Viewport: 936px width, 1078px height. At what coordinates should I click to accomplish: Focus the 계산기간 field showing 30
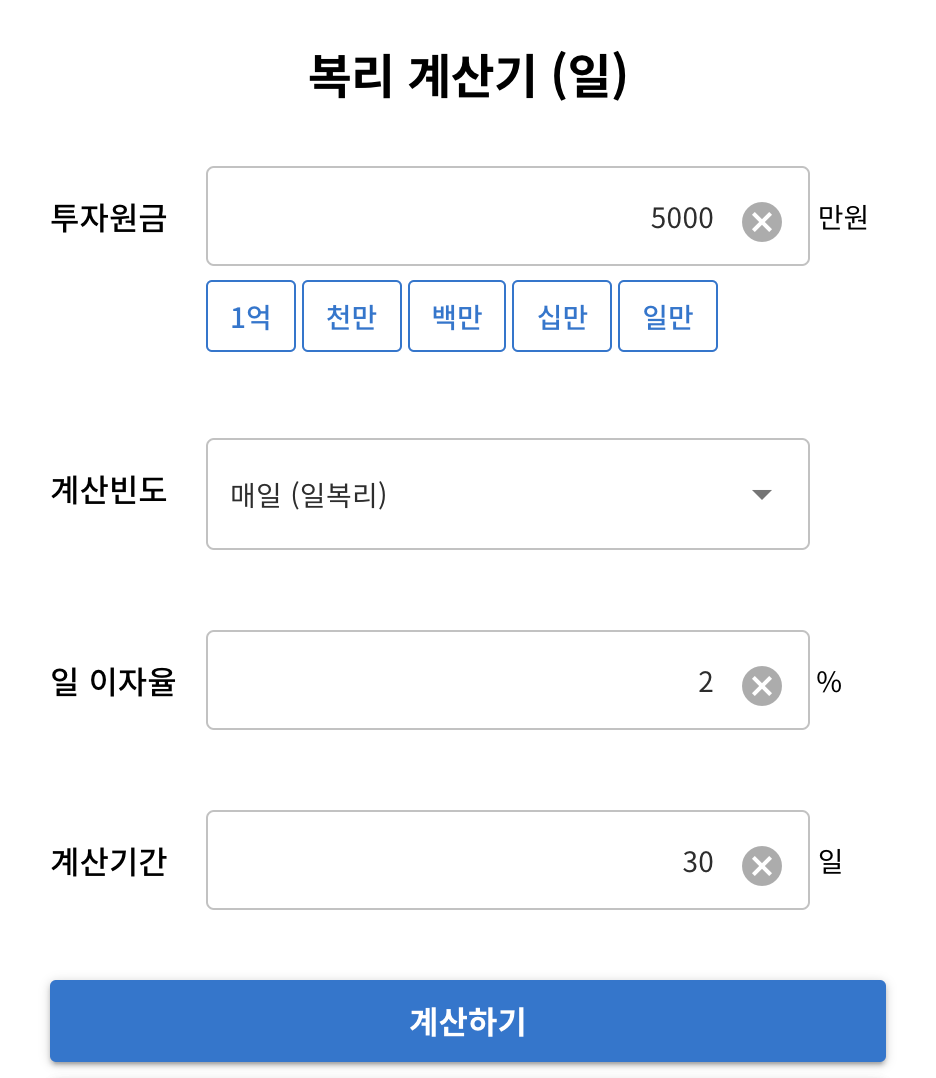[x=470, y=861]
